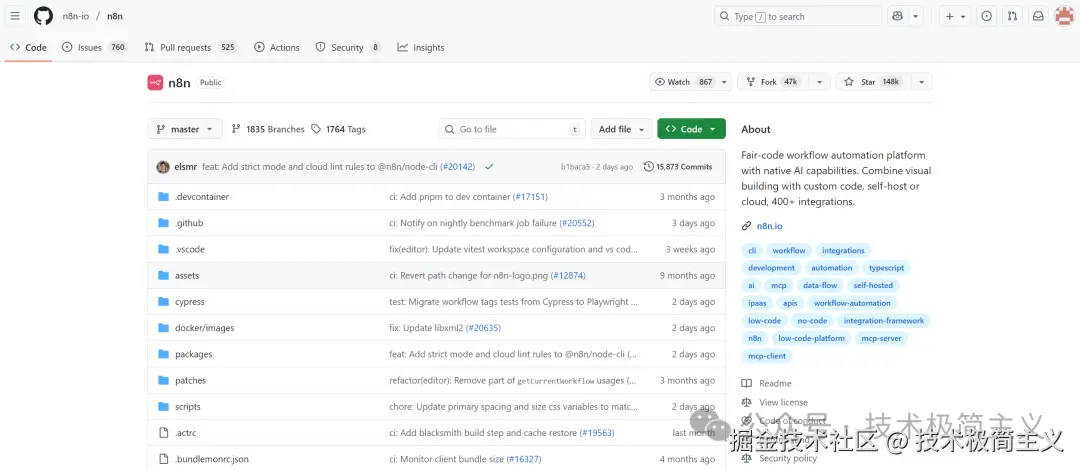Select the self-hosted topic tag

(873, 285)
